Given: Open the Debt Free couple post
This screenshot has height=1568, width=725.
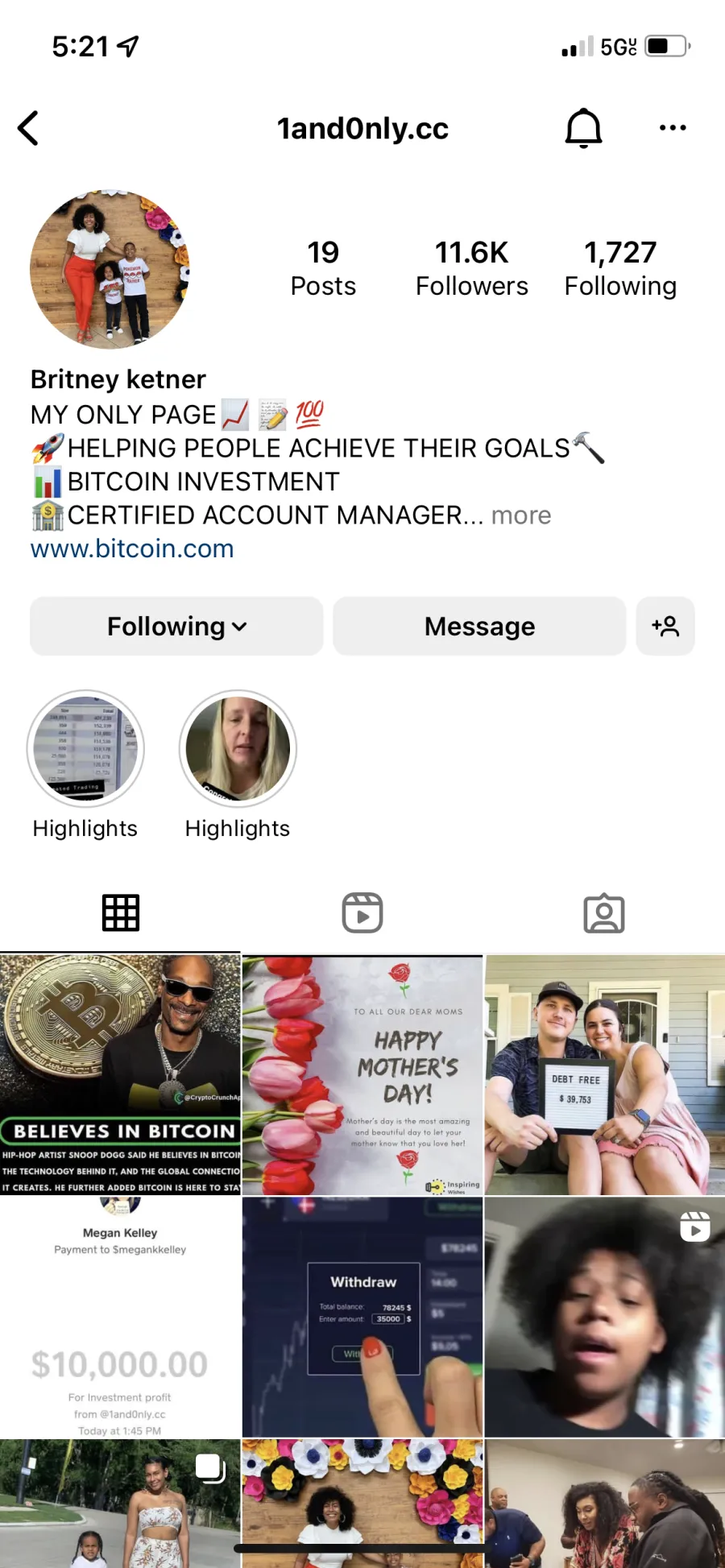Looking at the screenshot, I should [x=605, y=1074].
